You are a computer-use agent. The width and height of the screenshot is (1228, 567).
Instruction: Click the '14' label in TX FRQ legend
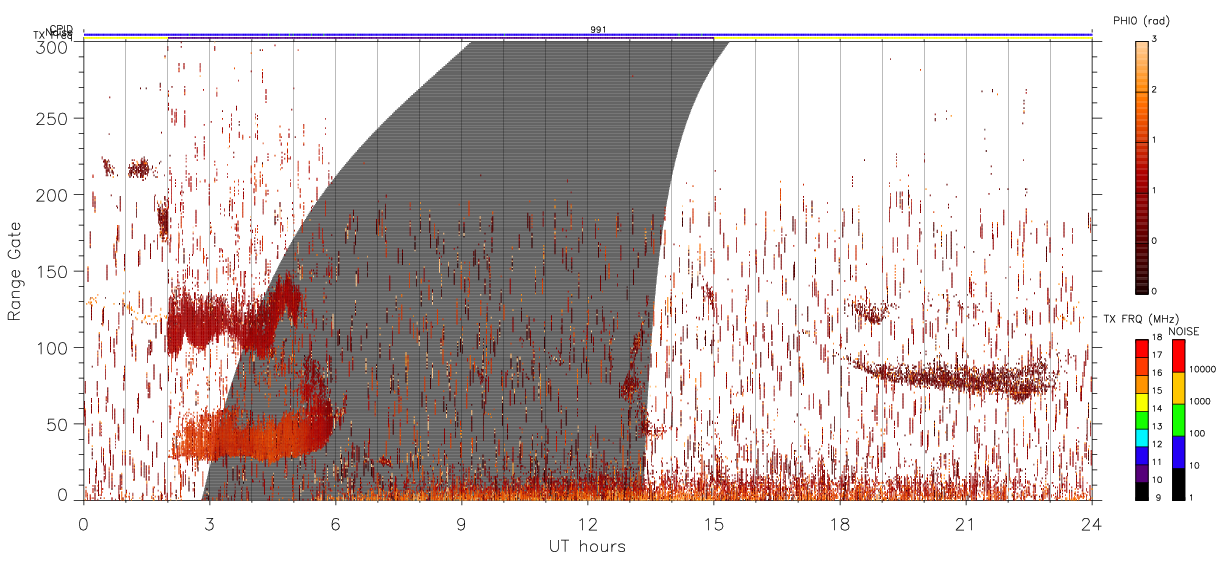(1157, 410)
